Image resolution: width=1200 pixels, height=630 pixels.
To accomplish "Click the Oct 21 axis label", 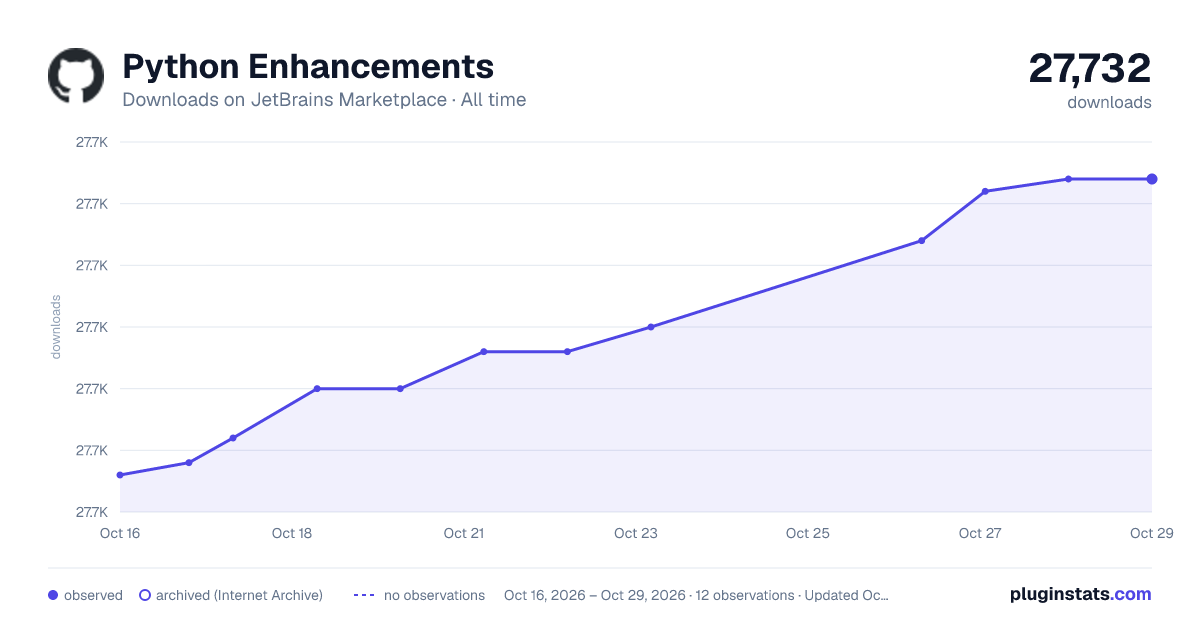I will (x=464, y=533).
